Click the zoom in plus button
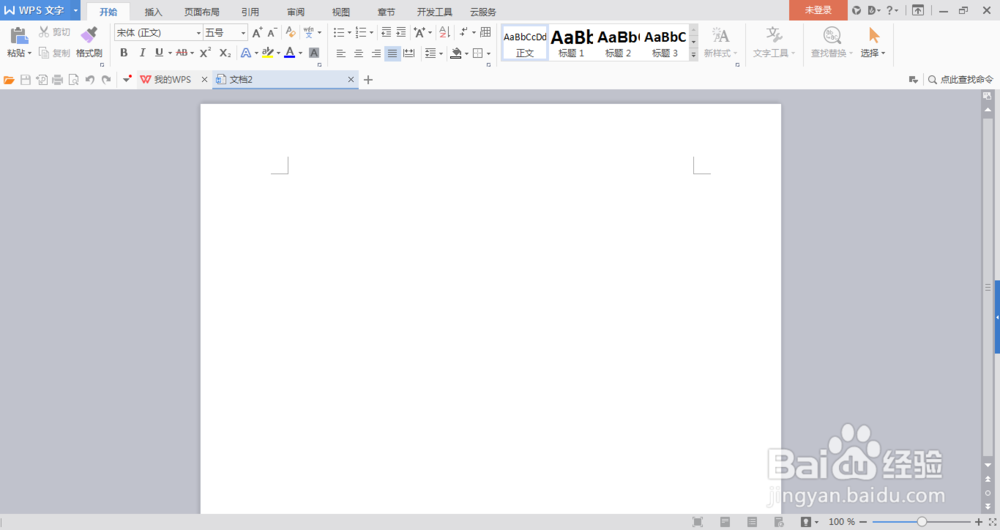The height and width of the screenshot is (530, 1000). (x=978, y=522)
